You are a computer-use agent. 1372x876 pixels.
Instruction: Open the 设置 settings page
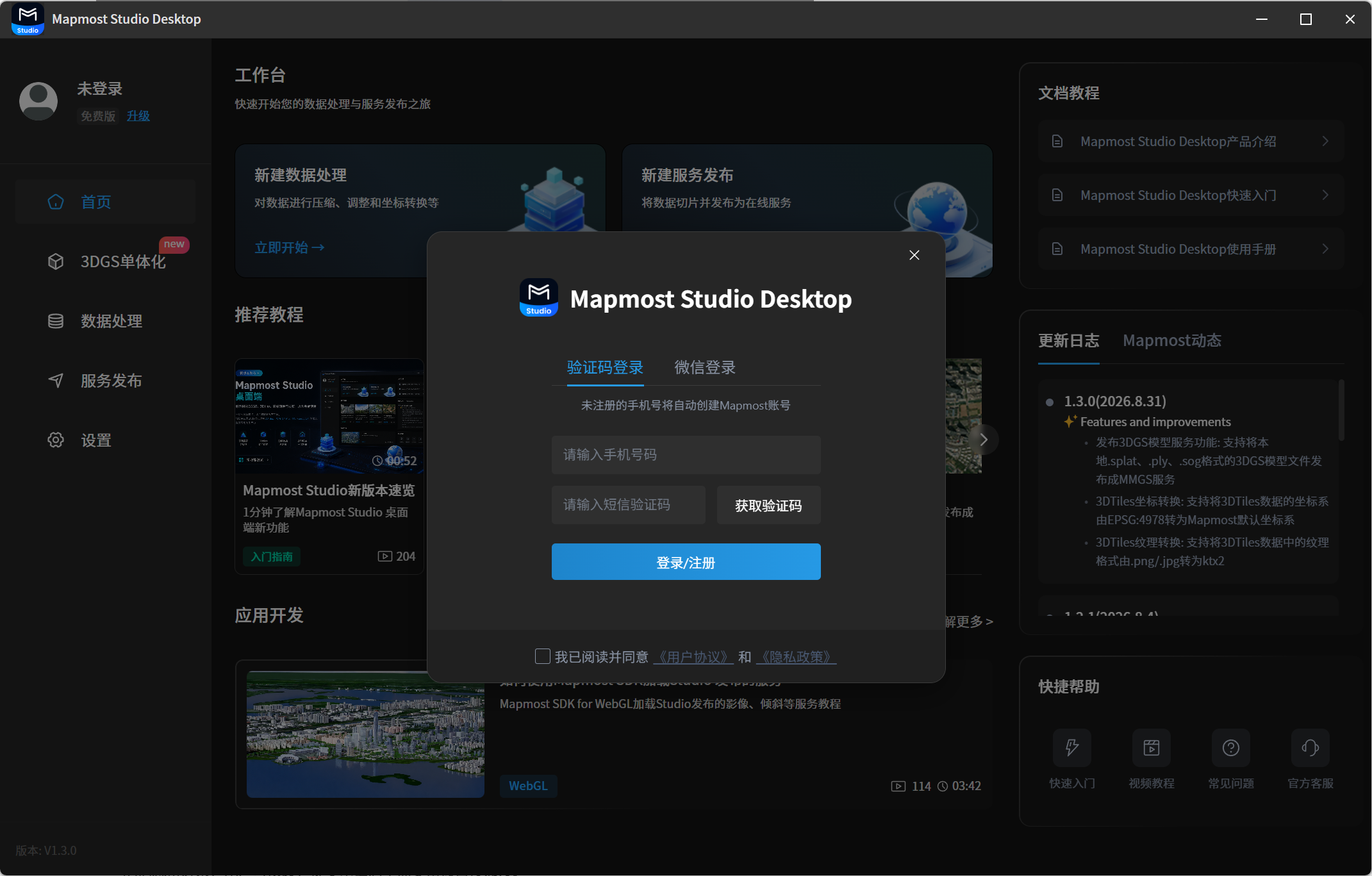(106, 440)
